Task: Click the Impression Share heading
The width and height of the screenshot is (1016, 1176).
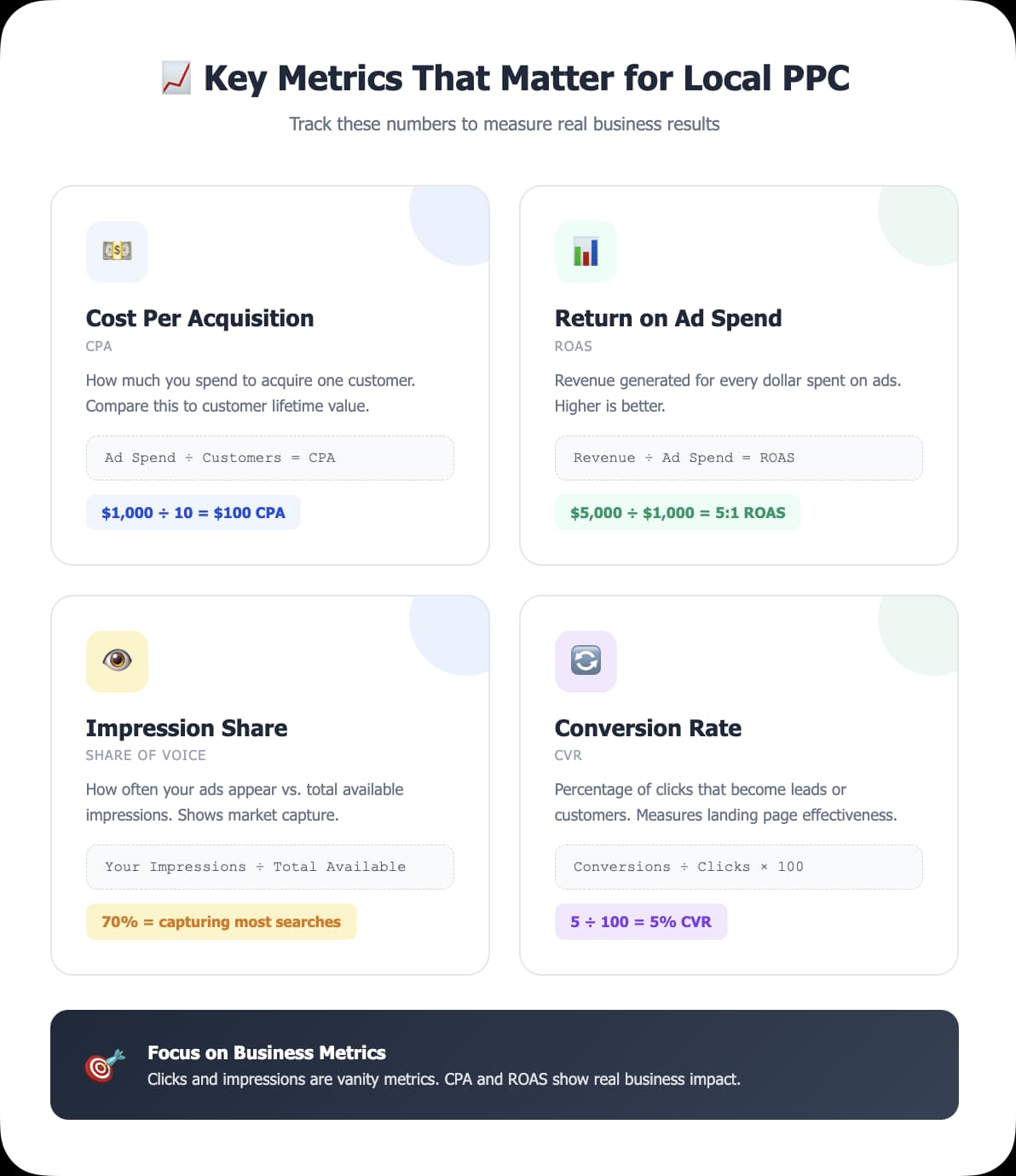Action: coord(186,728)
